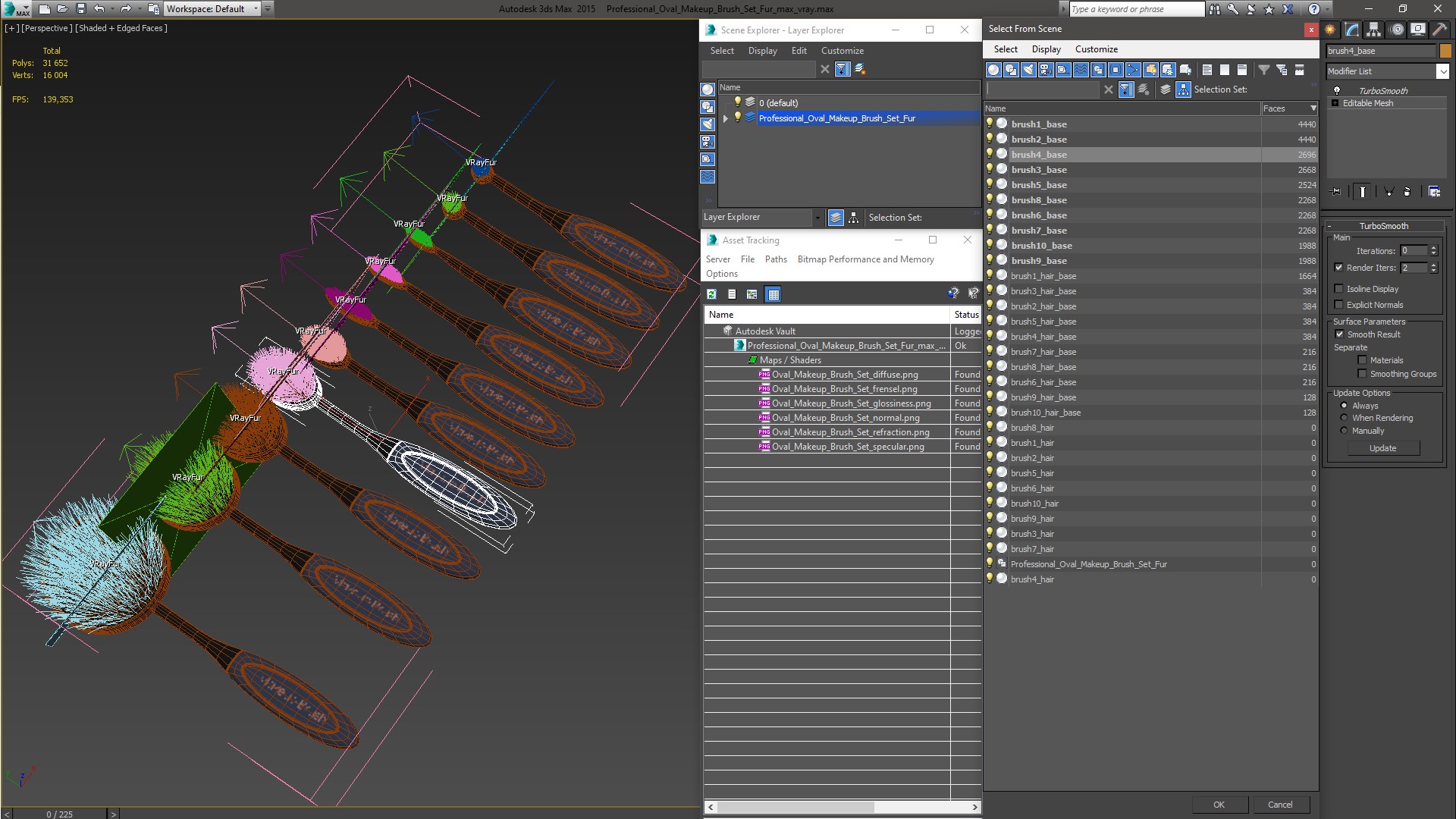Click Select None icon in Select From Scene

[1225, 70]
